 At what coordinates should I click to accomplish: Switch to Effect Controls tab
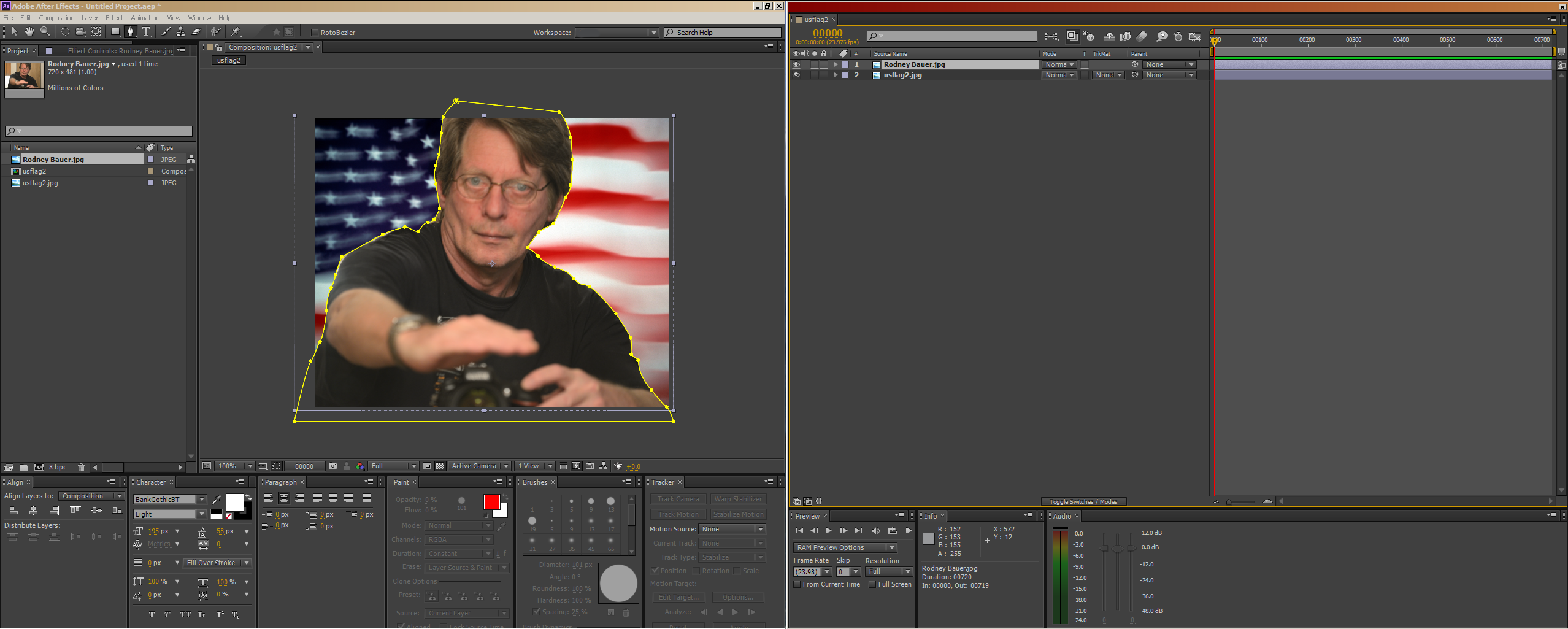pyautogui.click(x=120, y=51)
